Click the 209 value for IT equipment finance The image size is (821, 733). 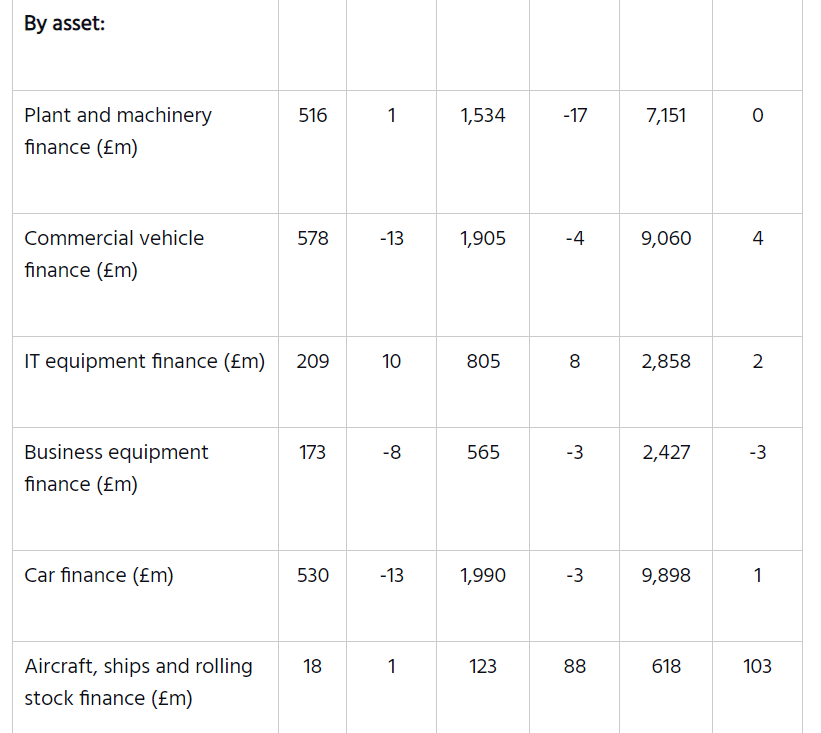point(313,361)
